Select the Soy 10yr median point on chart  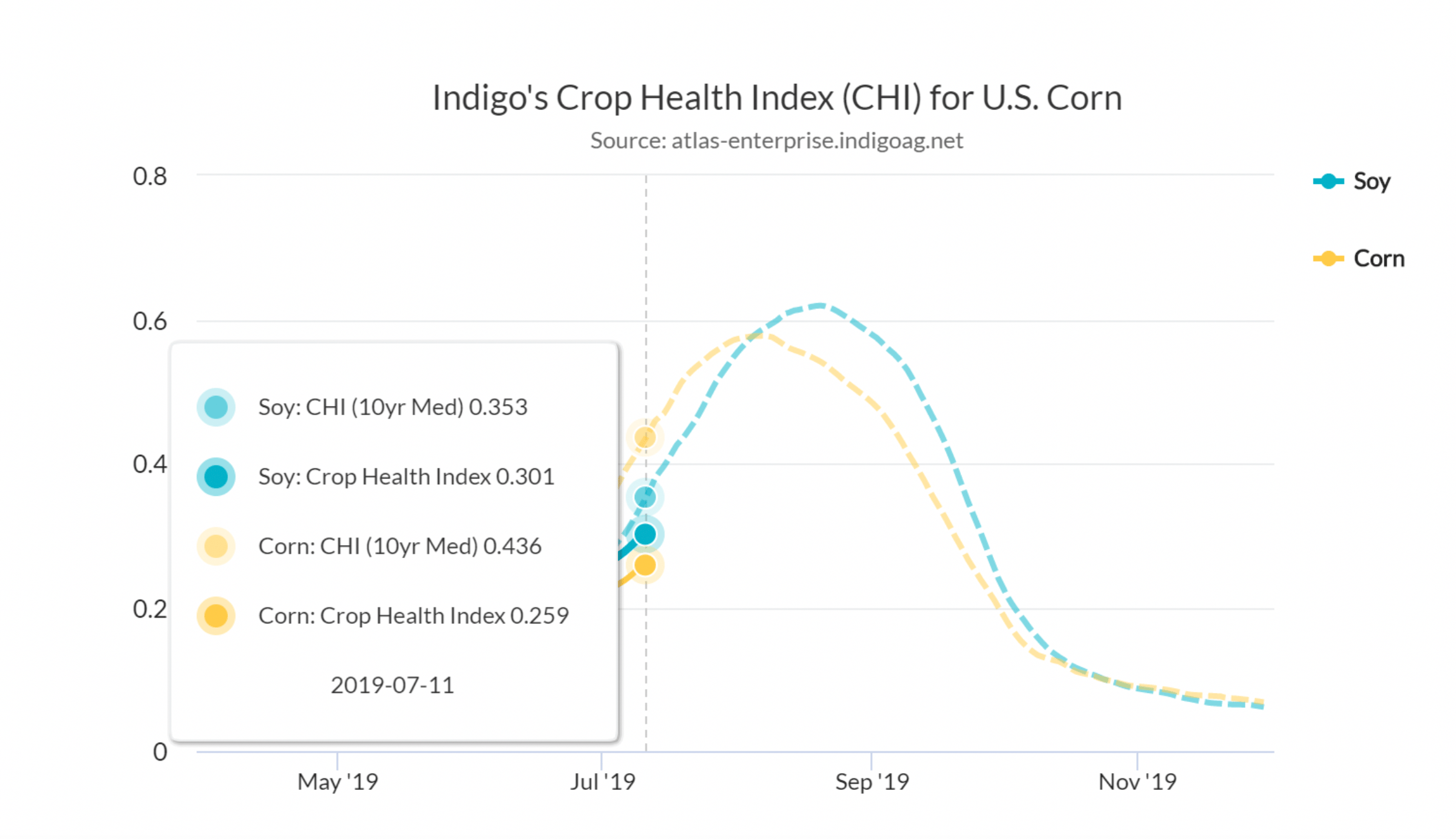pyautogui.click(x=645, y=497)
